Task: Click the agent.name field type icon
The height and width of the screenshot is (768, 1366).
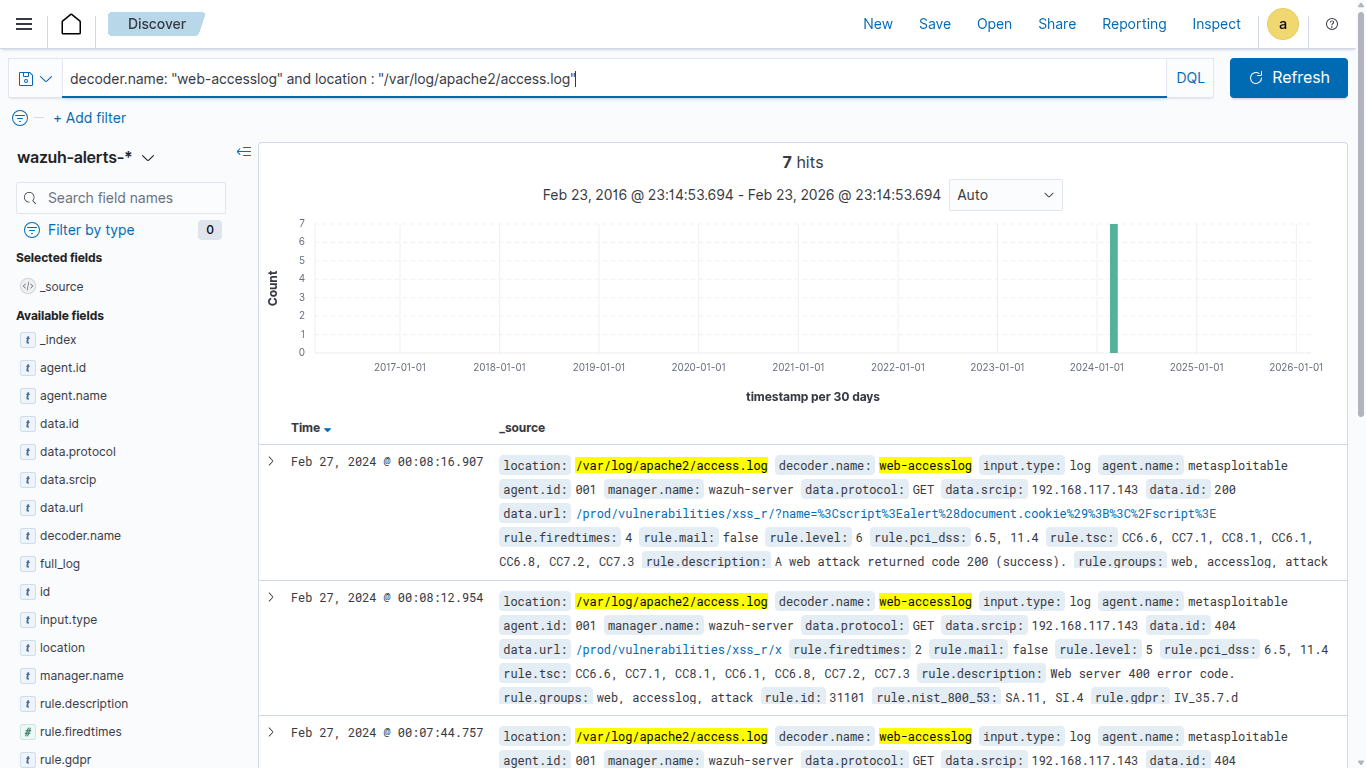Action: pos(28,396)
